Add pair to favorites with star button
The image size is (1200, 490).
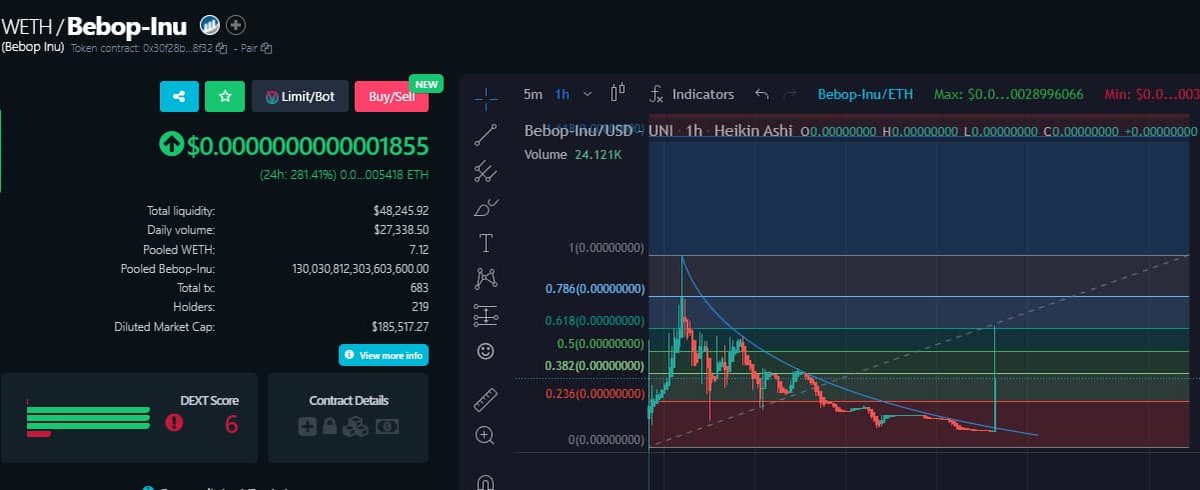click(x=225, y=96)
